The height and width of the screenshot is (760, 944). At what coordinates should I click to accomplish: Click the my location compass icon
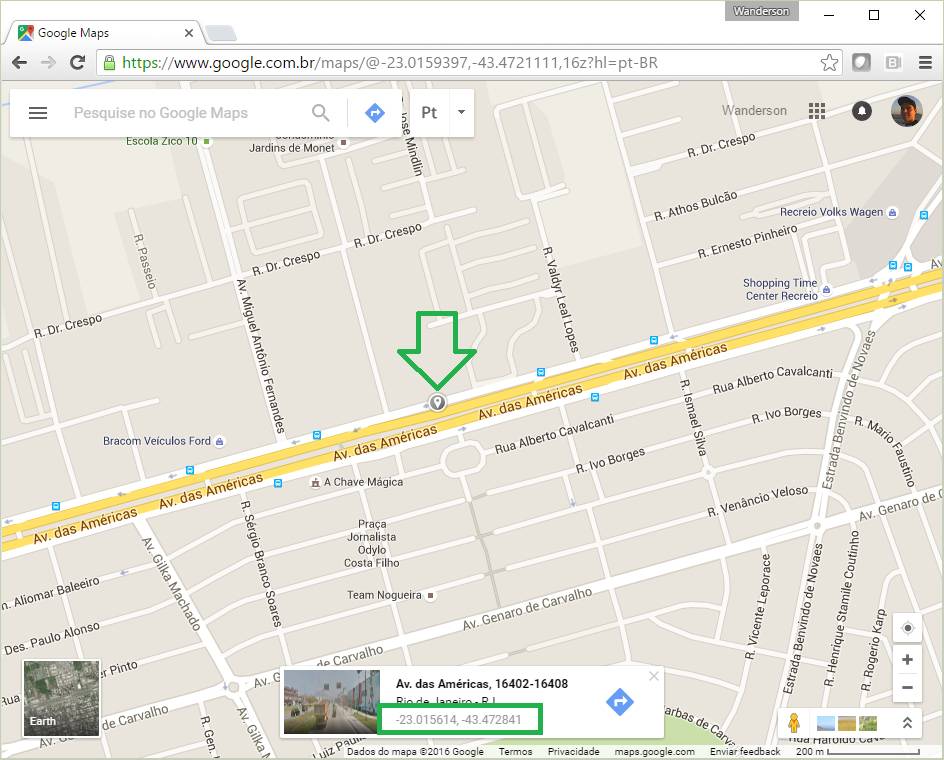tap(908, 627)
